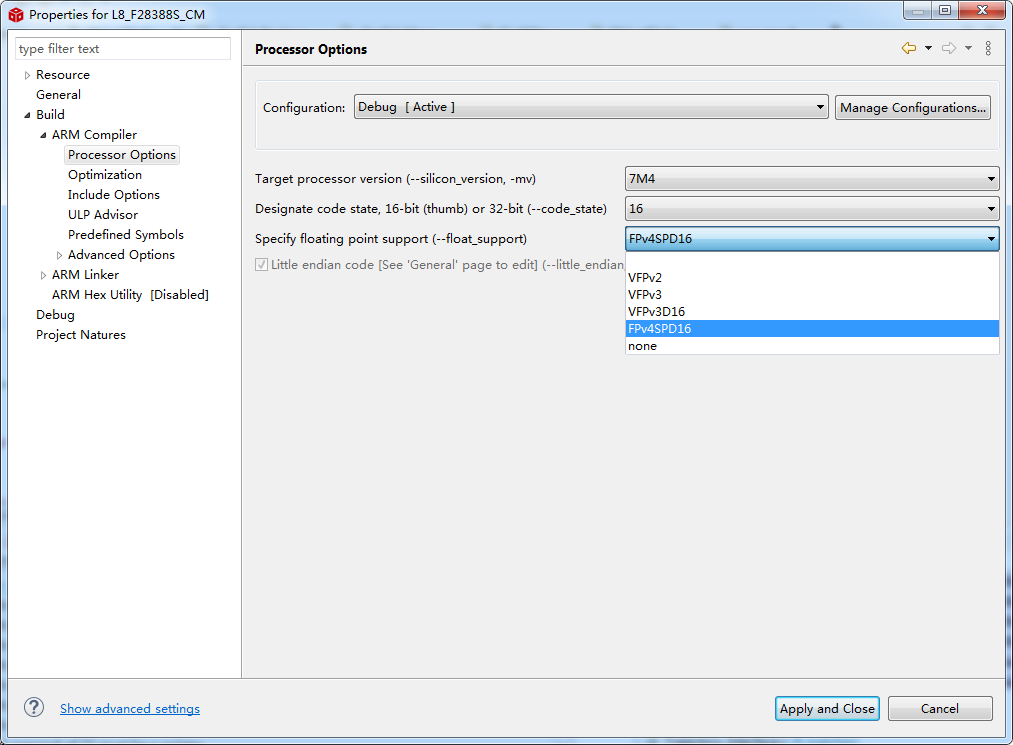Viewport: 1013px width, 745px height.
Task: Open the Optimization settings page
Action: click(105, 175)
